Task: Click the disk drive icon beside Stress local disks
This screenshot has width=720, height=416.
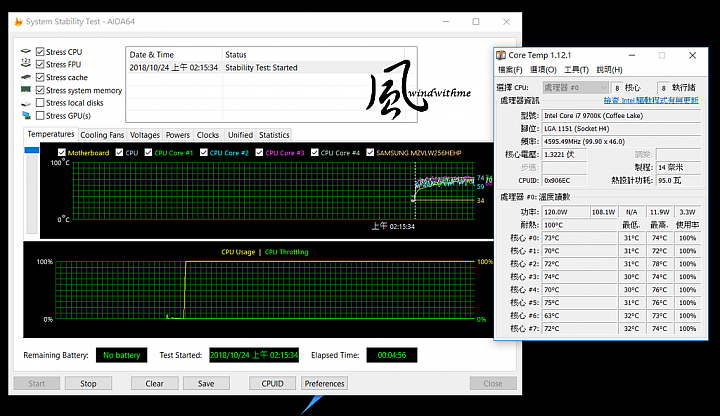Action: [x=26, y=103]
